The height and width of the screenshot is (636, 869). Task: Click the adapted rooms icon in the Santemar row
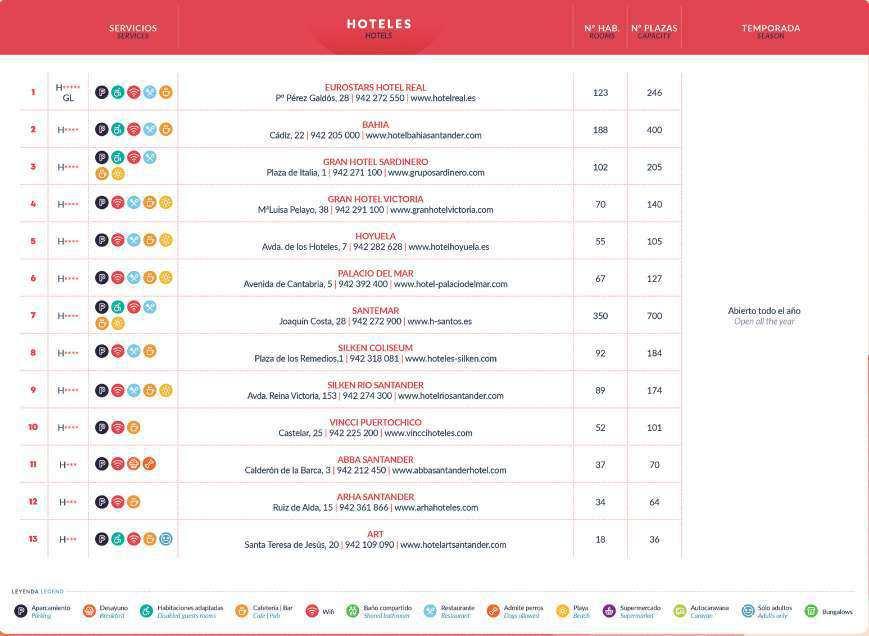point(117,307)
